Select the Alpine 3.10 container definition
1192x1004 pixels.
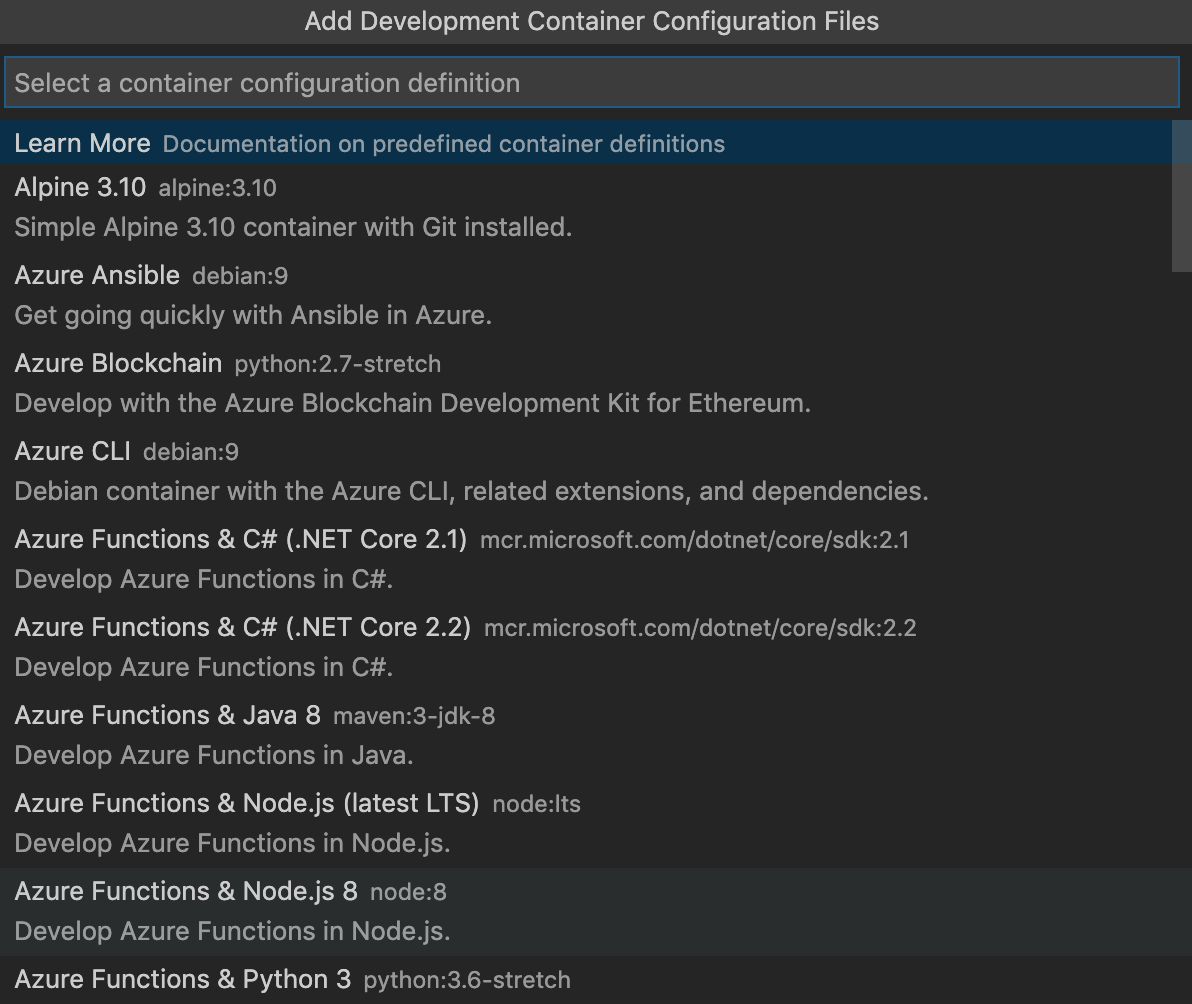pyautogui.click(x=80, y=187)
